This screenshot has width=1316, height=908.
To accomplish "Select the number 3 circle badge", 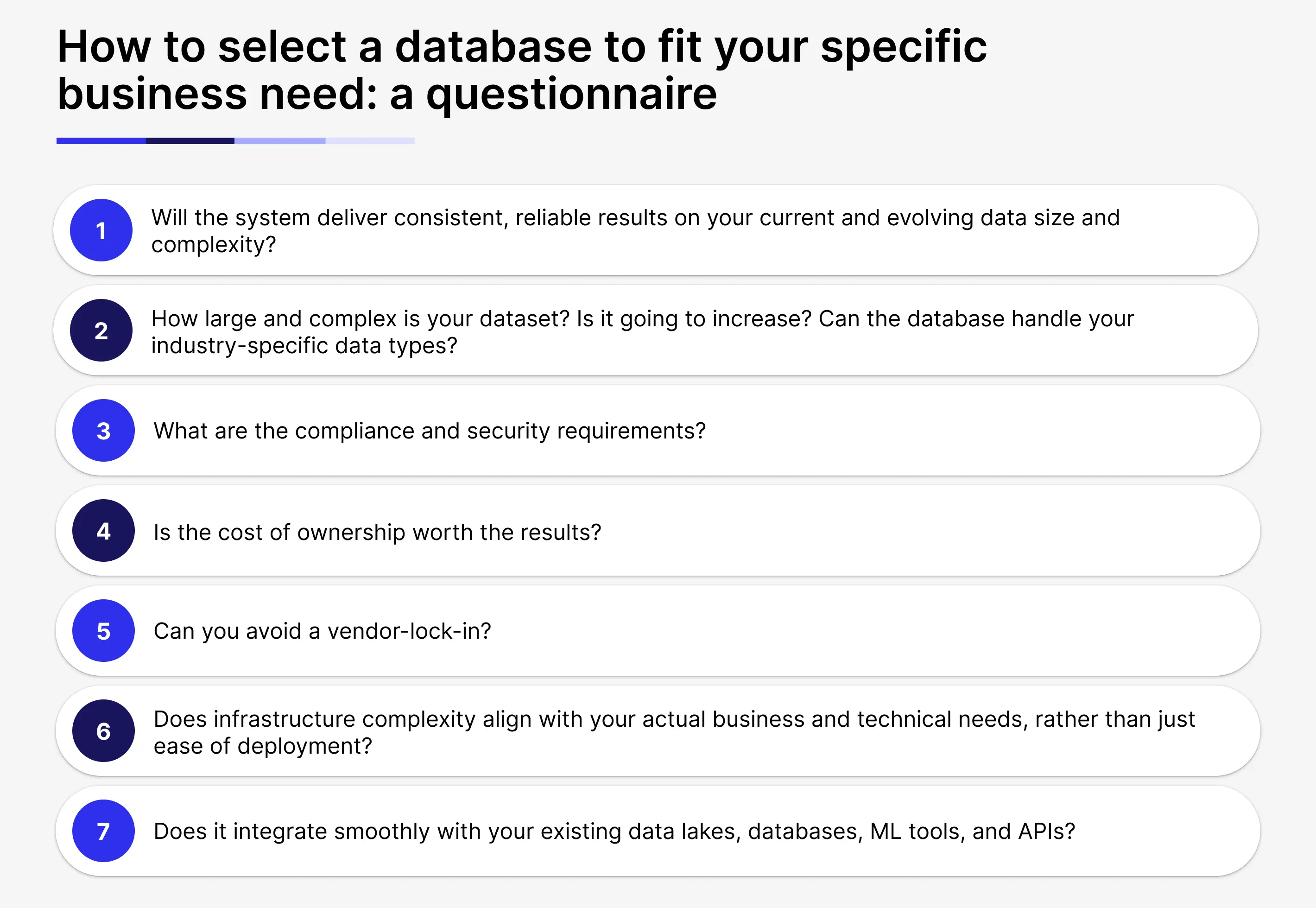I will (103, 431).
